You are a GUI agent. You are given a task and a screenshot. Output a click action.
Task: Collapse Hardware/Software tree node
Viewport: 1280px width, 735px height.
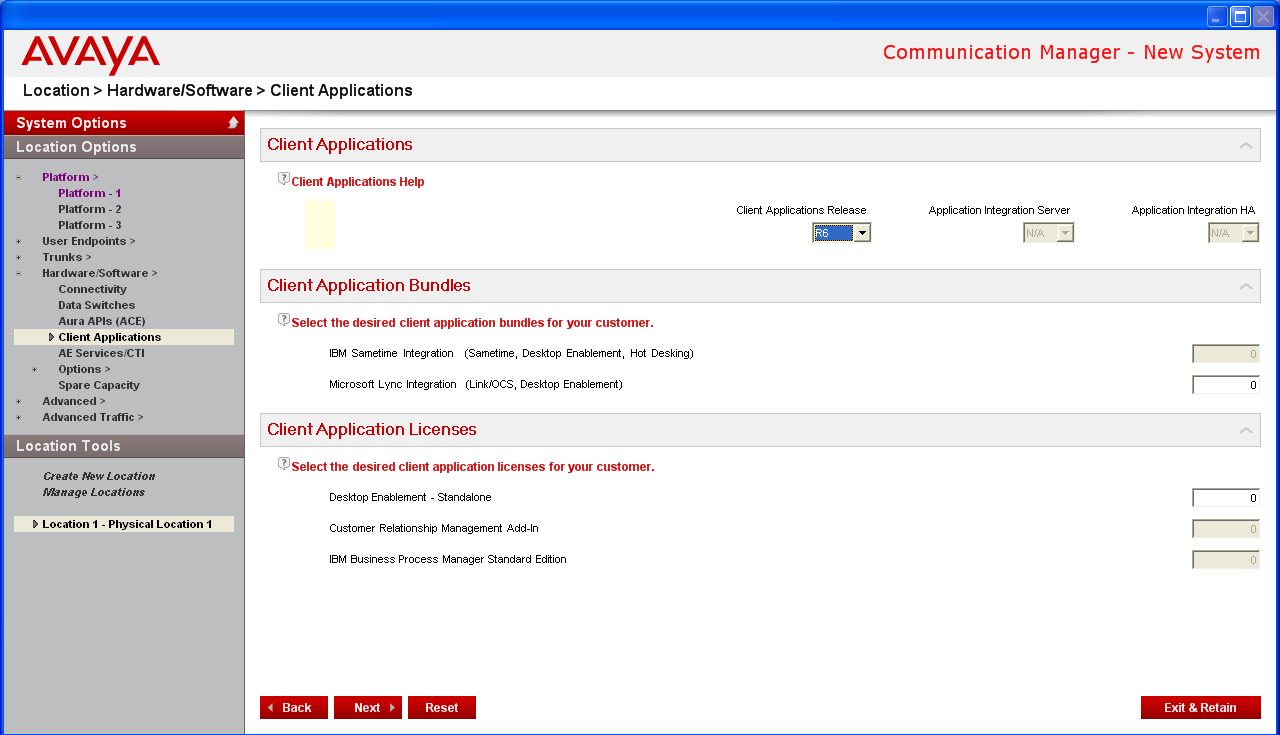[18, 273]
